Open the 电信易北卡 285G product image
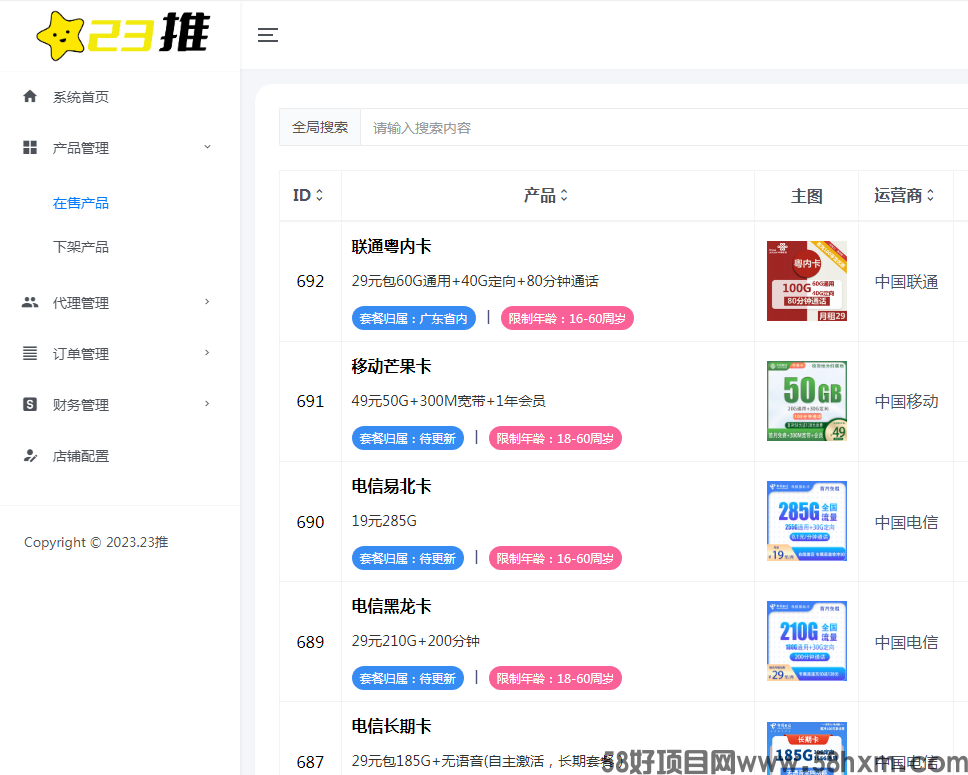The height and width of the screenshot is (775, 968). [806, 521]
